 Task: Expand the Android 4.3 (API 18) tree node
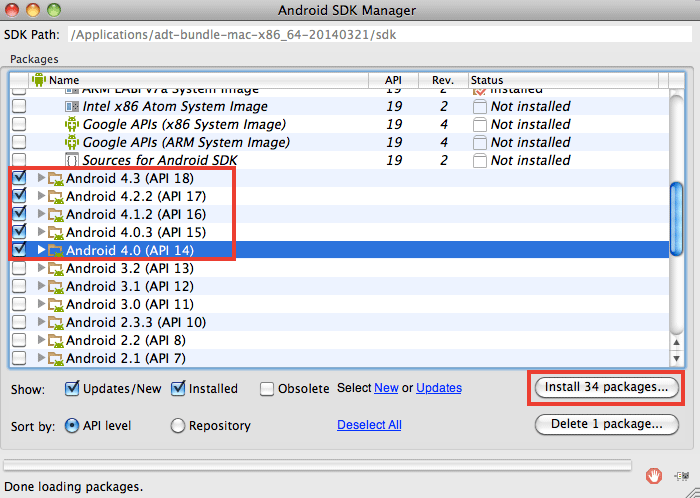click(41, 178)
